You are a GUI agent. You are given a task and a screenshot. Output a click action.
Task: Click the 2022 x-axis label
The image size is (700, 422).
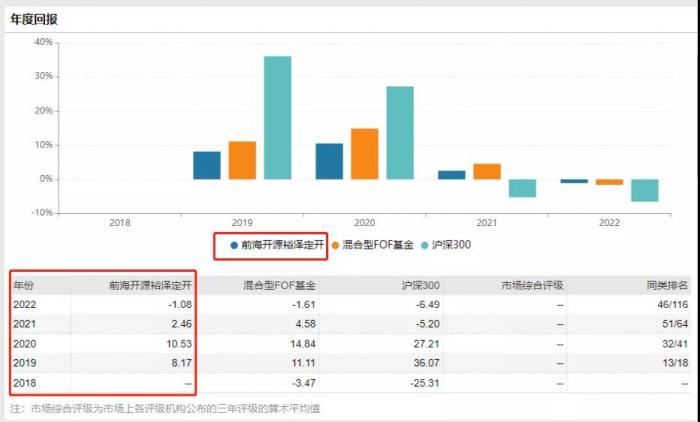click(609, 222)
